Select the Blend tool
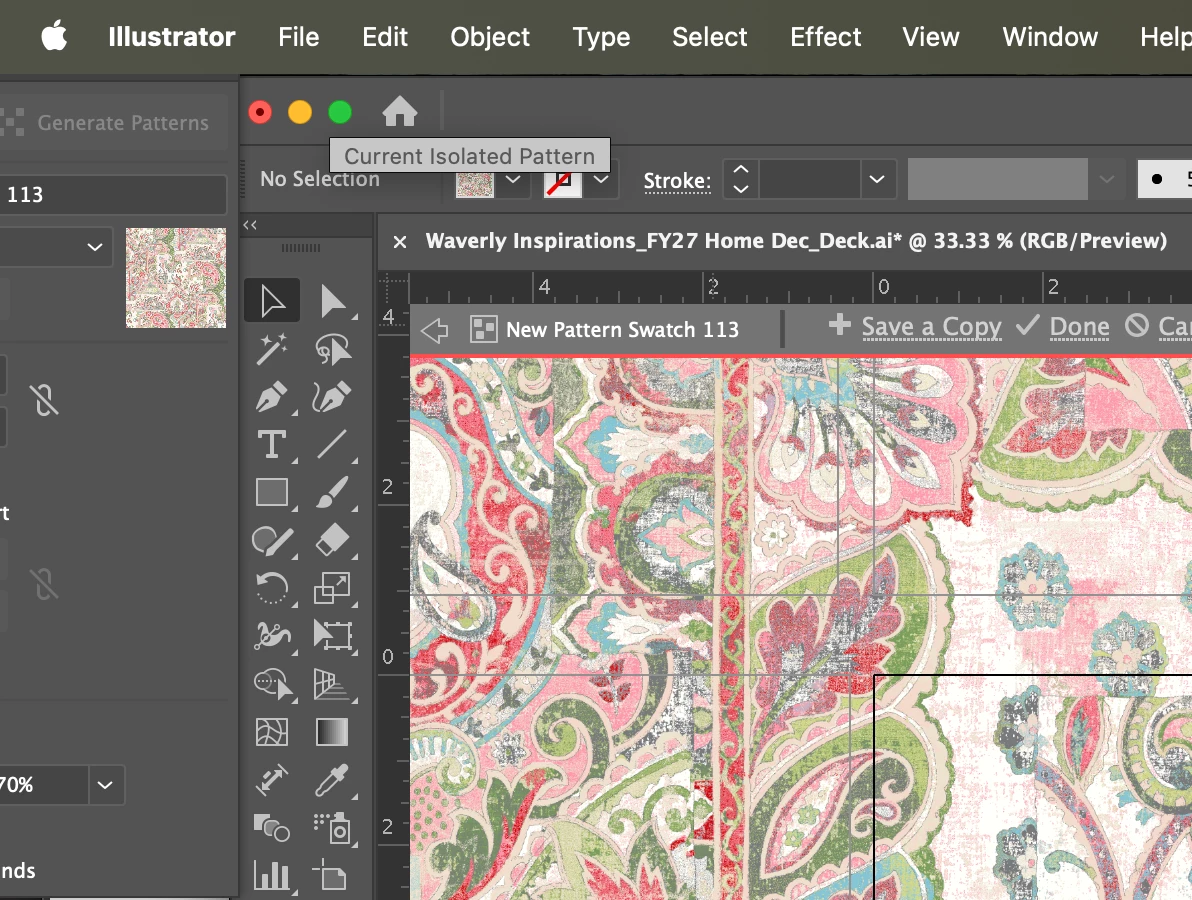Viewport: 1192px width, 900px height. pyautogui.click(x=272, y=828)
